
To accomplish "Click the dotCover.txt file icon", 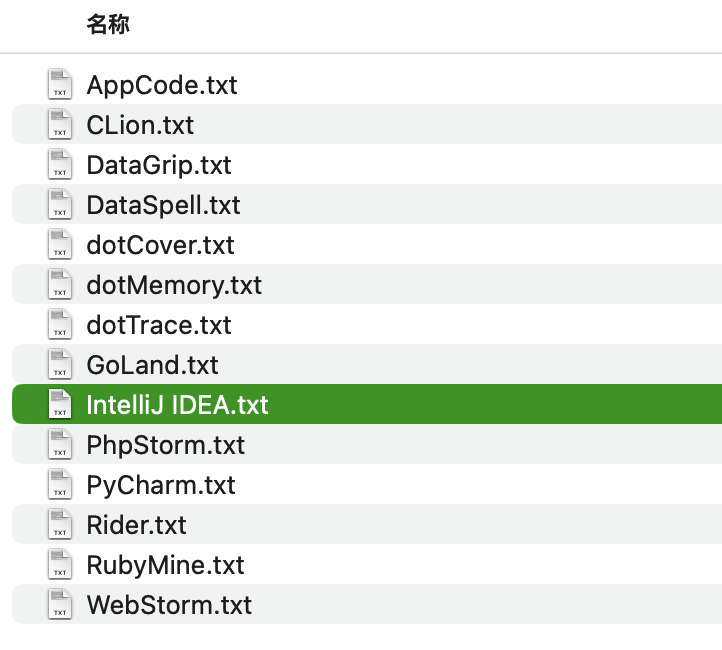I will [x=60, y=244].
